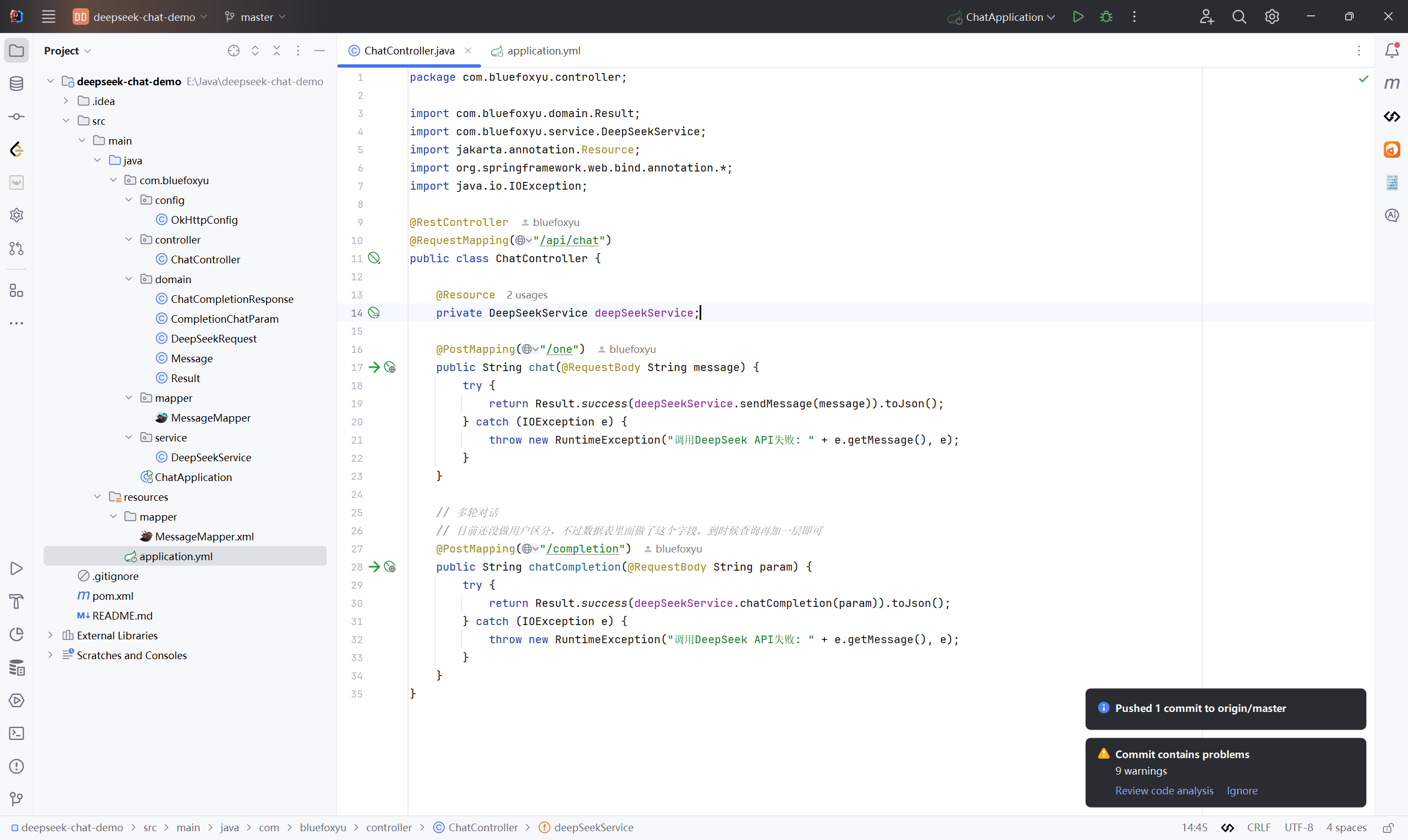Click Review code analysis link

point(1164,791)
